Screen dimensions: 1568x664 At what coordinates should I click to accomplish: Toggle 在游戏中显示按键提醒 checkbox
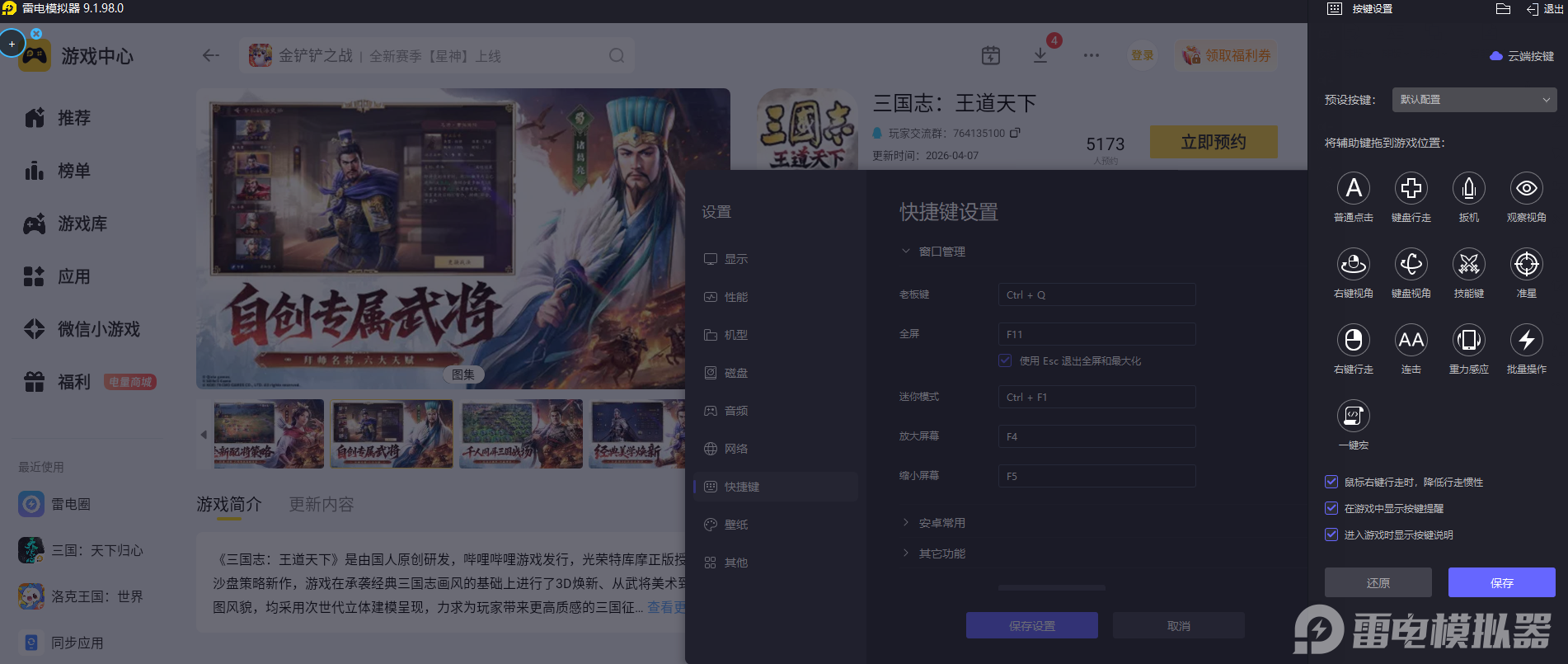pyautogui.click(x=1331, y=508)
